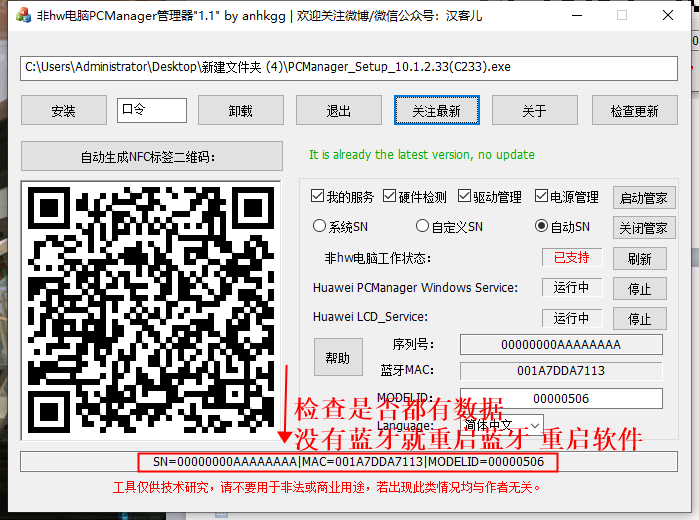Click the 启动管家 button
Viewport: 699px width, 520px height.
pyautogui.click(x=644, y=198)
